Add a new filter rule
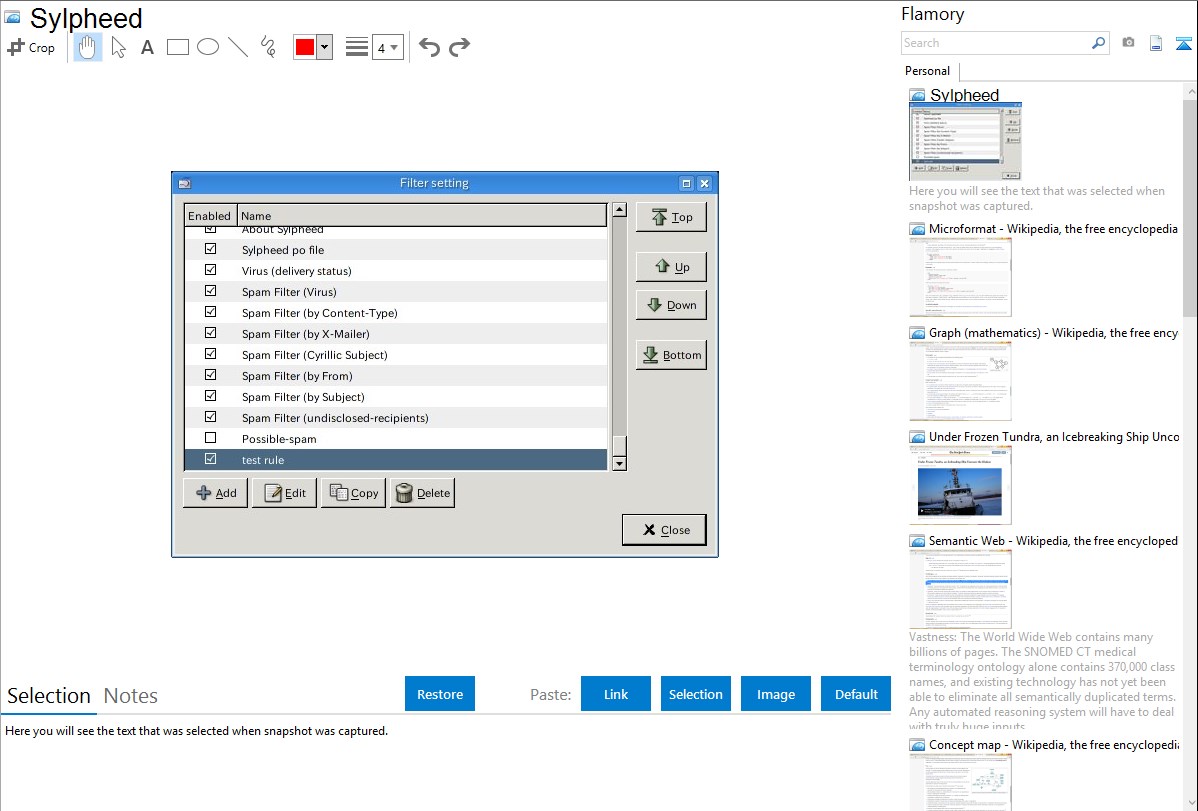This screenshot has height=811, width=1198. (215, 493)
